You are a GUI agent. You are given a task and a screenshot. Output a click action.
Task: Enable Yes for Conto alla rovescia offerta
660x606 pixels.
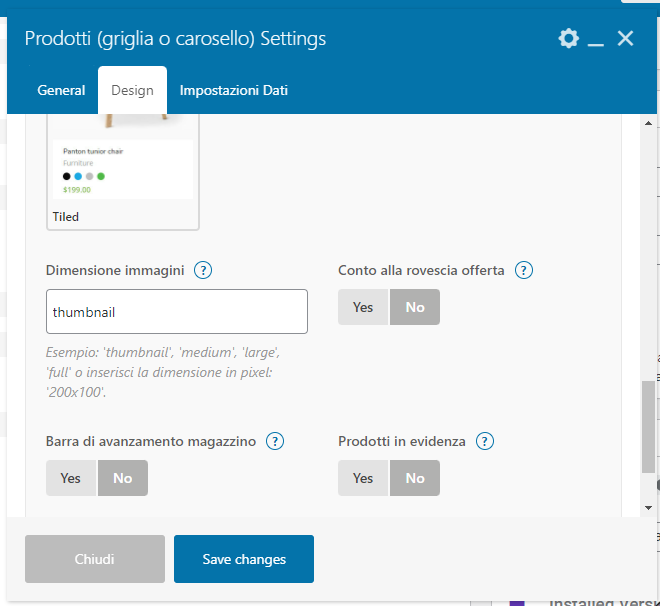[363, 307]
